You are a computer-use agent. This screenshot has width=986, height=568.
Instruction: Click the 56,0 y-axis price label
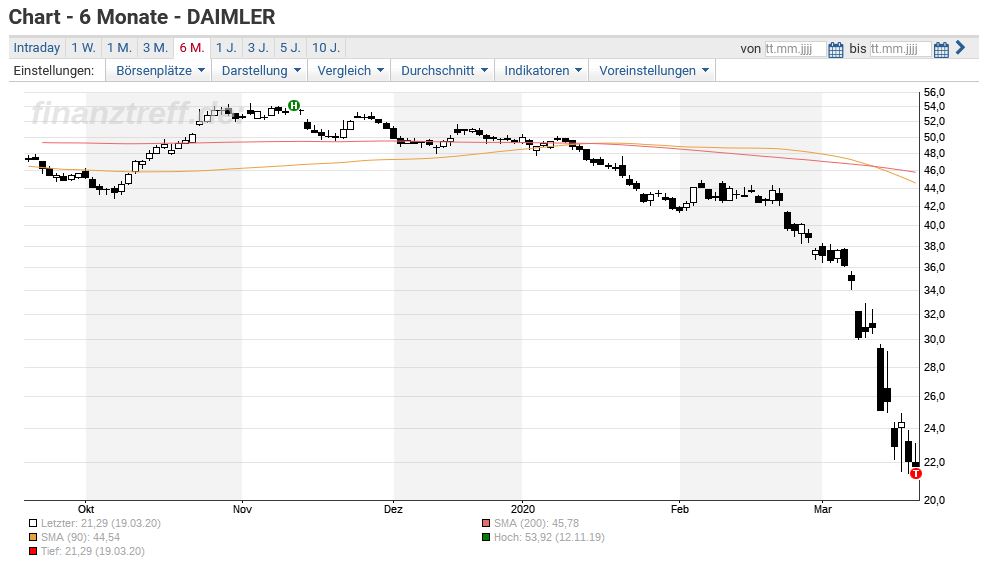pos(934,92)
